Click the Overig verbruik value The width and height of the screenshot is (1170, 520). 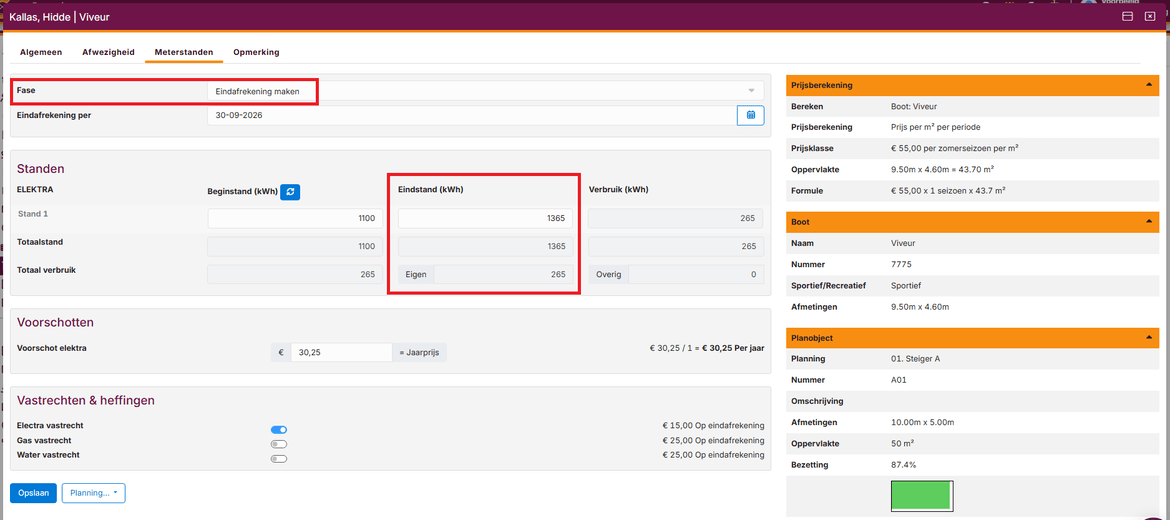(x=696, y=275)
